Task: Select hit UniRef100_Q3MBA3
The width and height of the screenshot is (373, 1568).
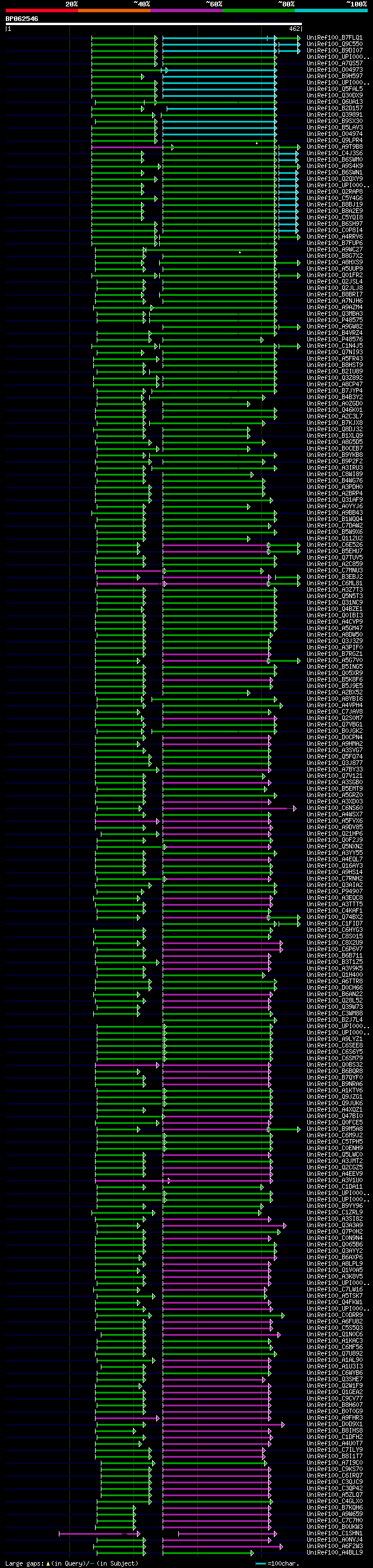Action: pos(335,313)
